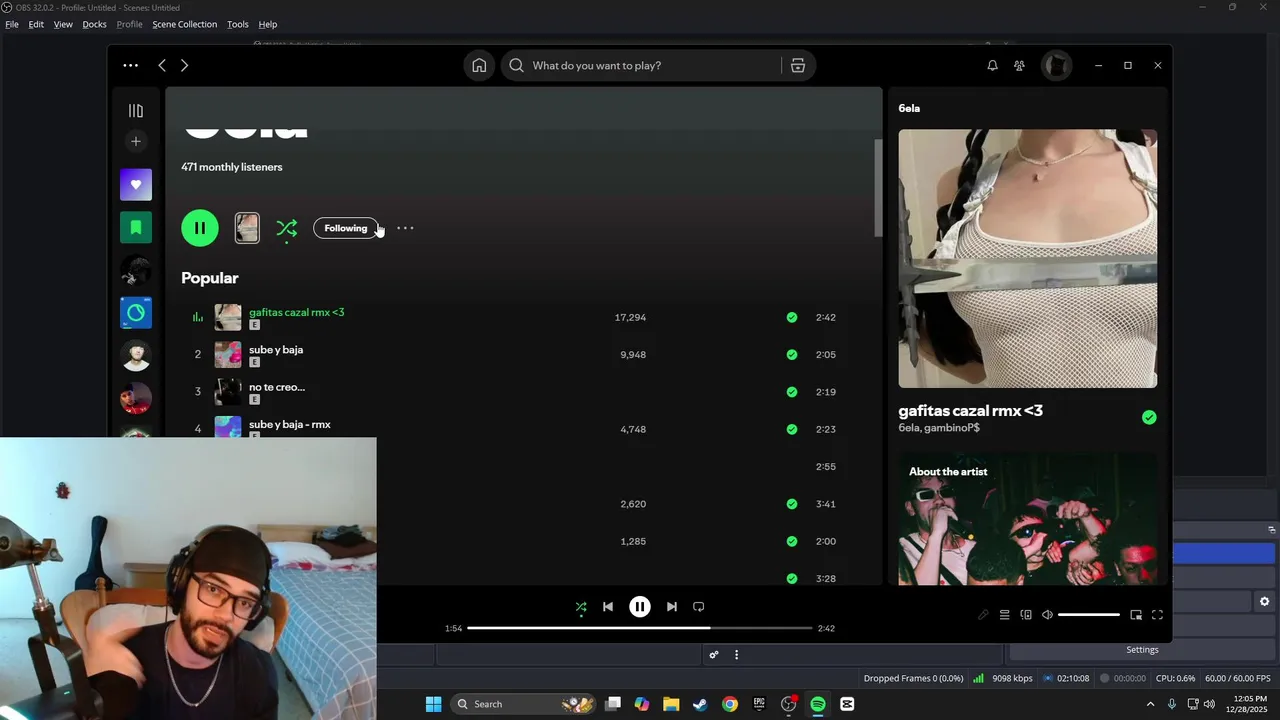Image resolution: width=1280 pixels, height=720 pixels.
Task: Open the play queue icon
Action: [x=1005, y=615]
